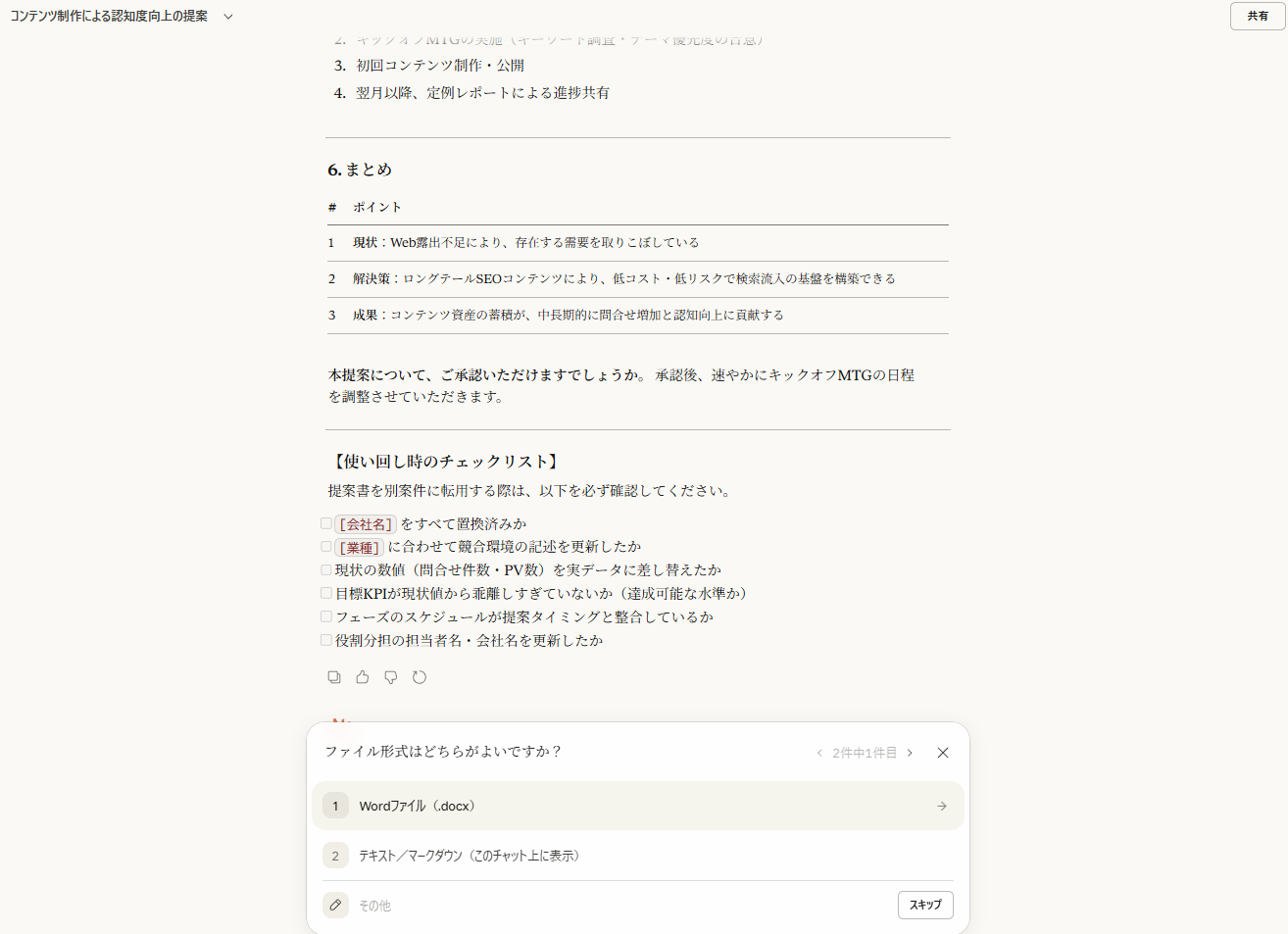Click the 共有 share button

[x=1257, y=16]
